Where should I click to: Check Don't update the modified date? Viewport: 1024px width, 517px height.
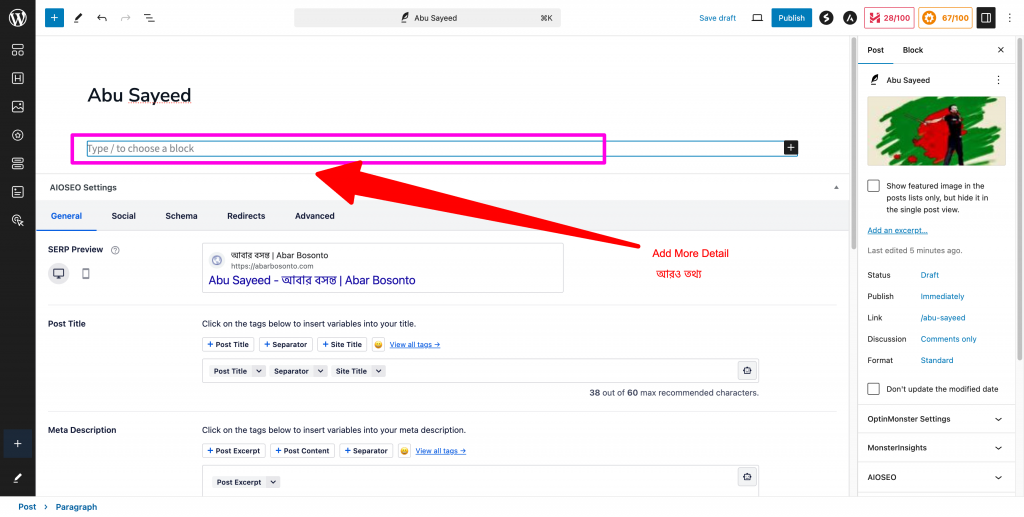(874, 389)
